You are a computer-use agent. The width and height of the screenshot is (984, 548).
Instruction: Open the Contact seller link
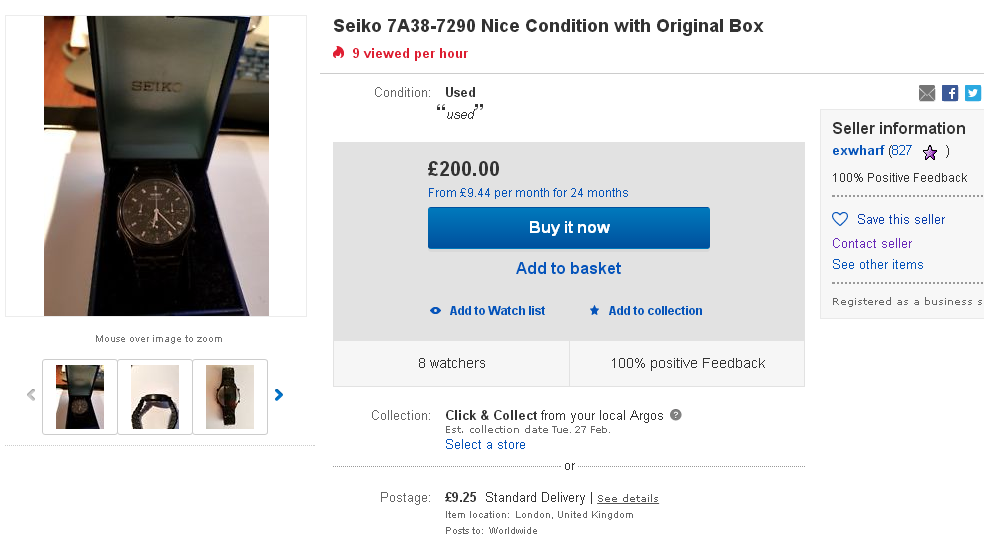pyautogui.click(x=872, y=243)
